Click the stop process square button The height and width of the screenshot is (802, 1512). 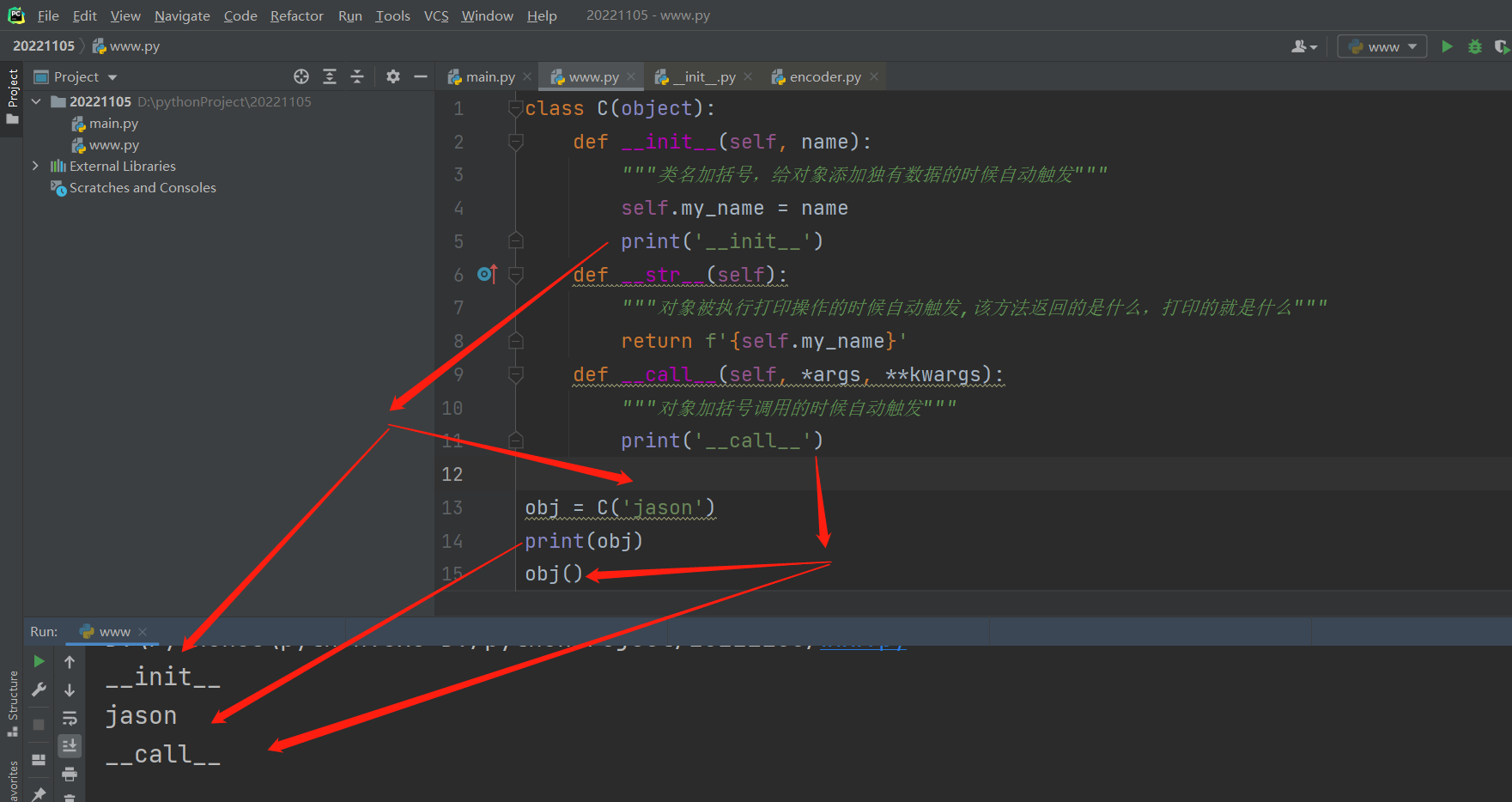click(x=39, y=725)
